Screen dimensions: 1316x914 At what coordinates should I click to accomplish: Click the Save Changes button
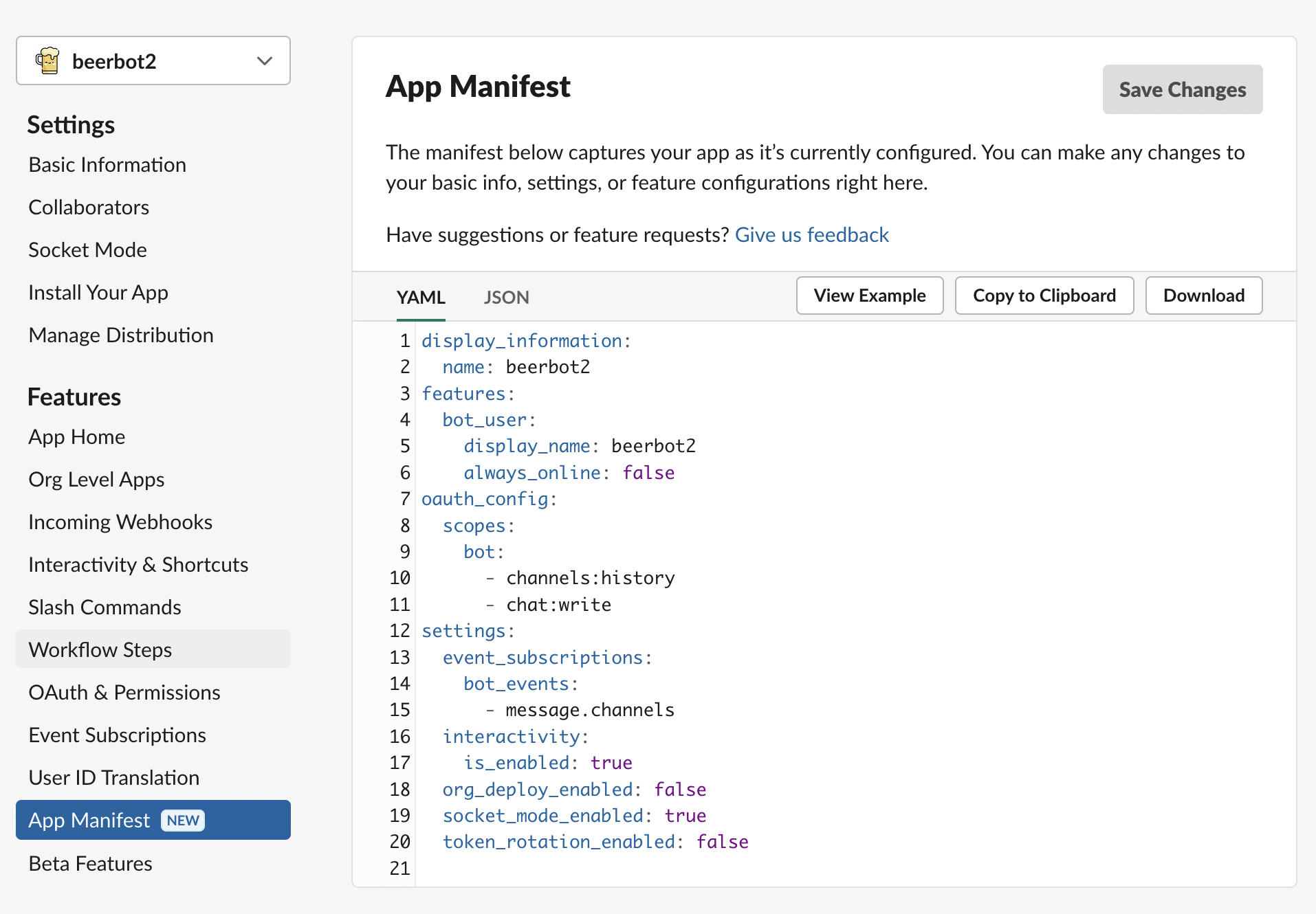pos(1182,89)
